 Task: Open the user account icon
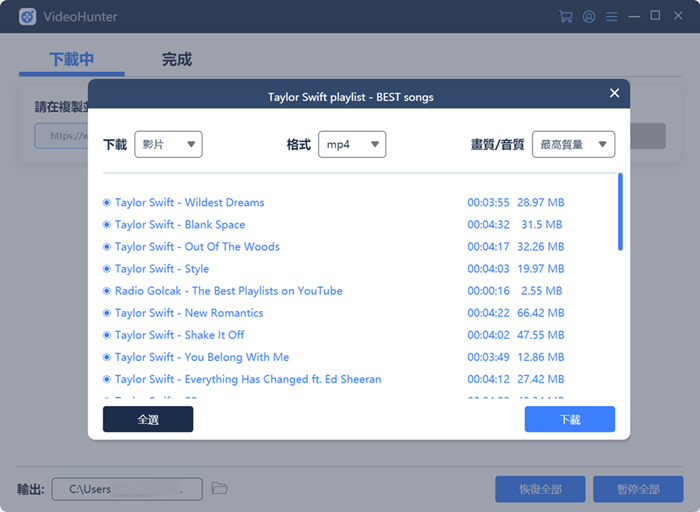tap(589, 17)
